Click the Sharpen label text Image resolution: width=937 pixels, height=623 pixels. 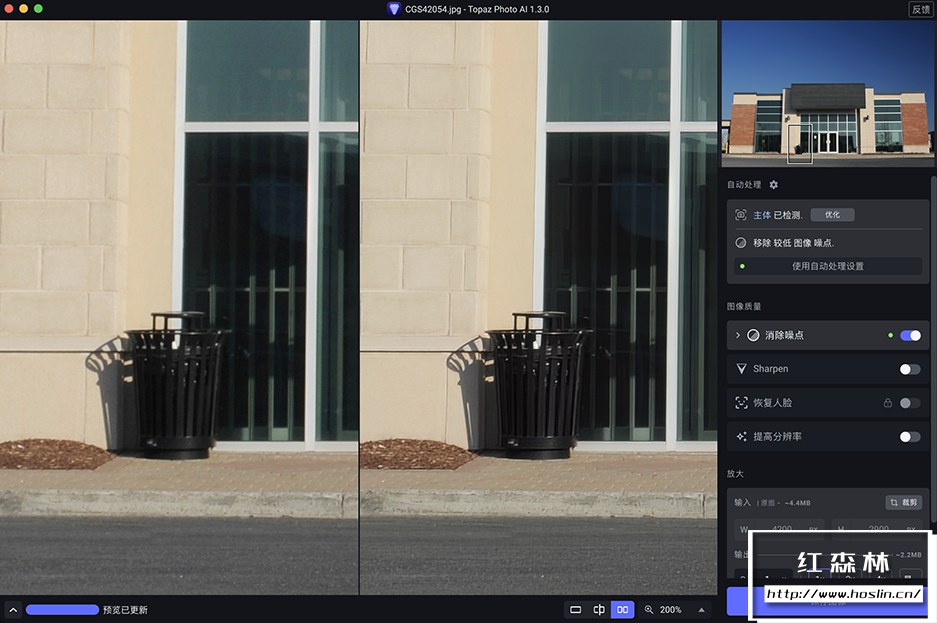pyautogui.click(x=770, y=369)
